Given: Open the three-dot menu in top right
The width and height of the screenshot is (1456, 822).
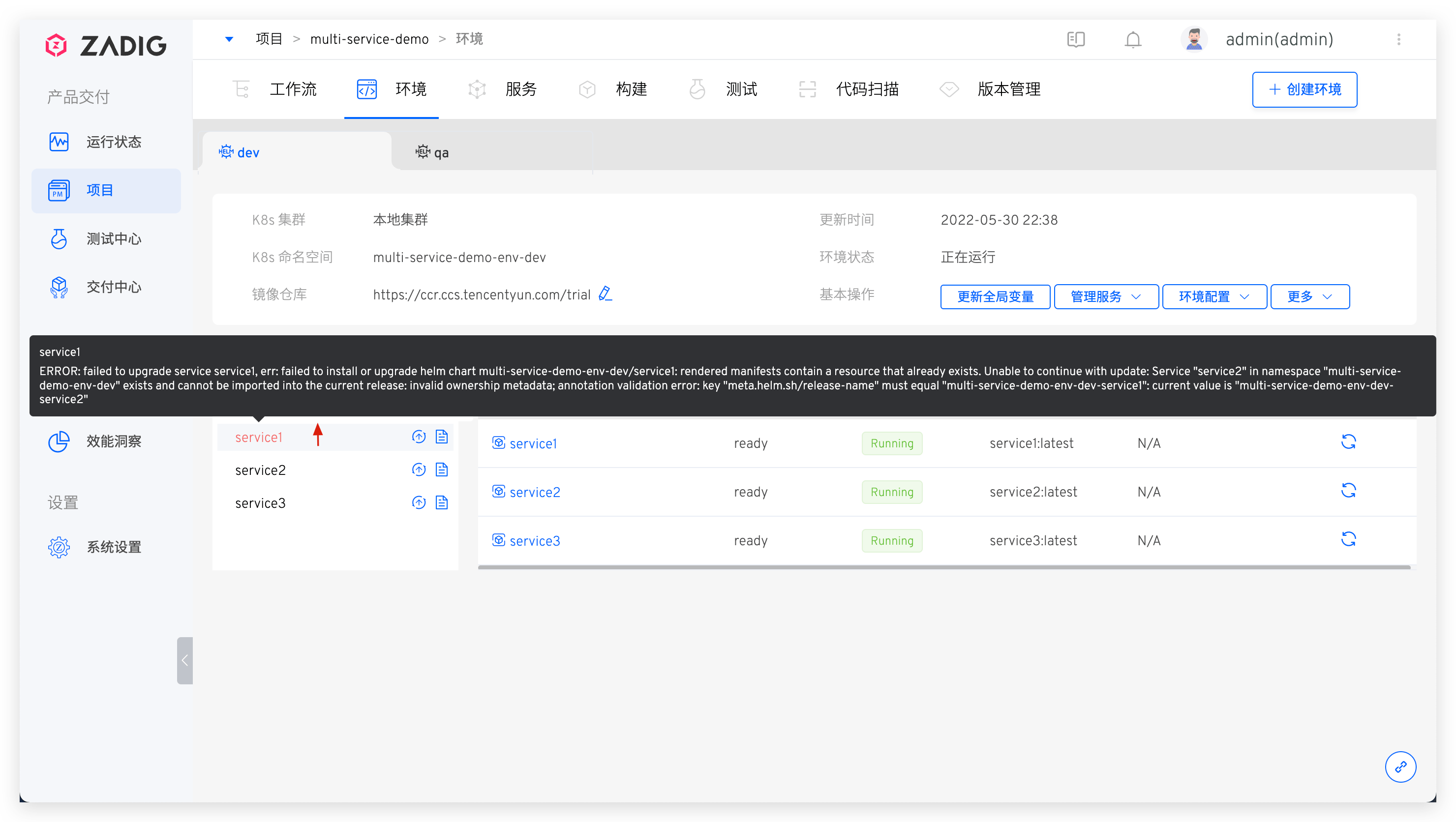Looking at the screenshot, I should [x=1399, y=39].
